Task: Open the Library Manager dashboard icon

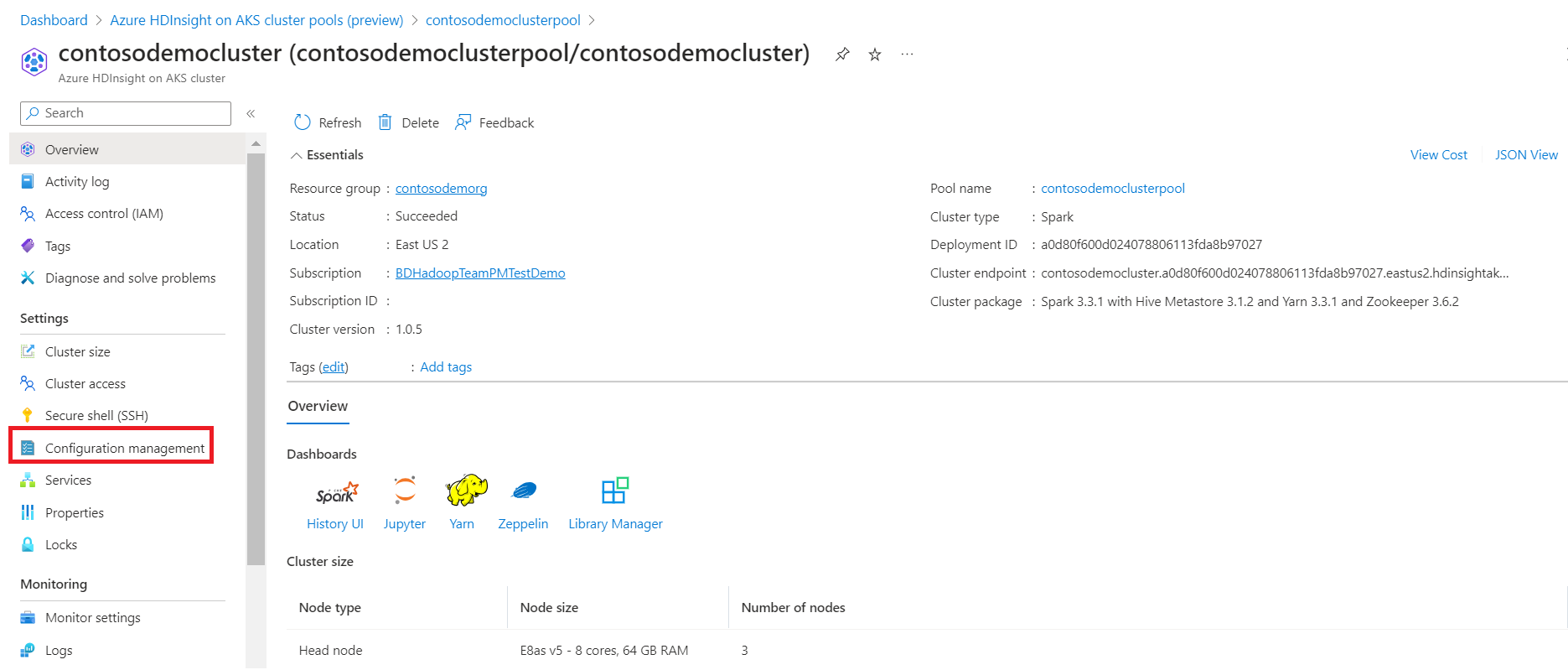Action: tap(615, 491)
